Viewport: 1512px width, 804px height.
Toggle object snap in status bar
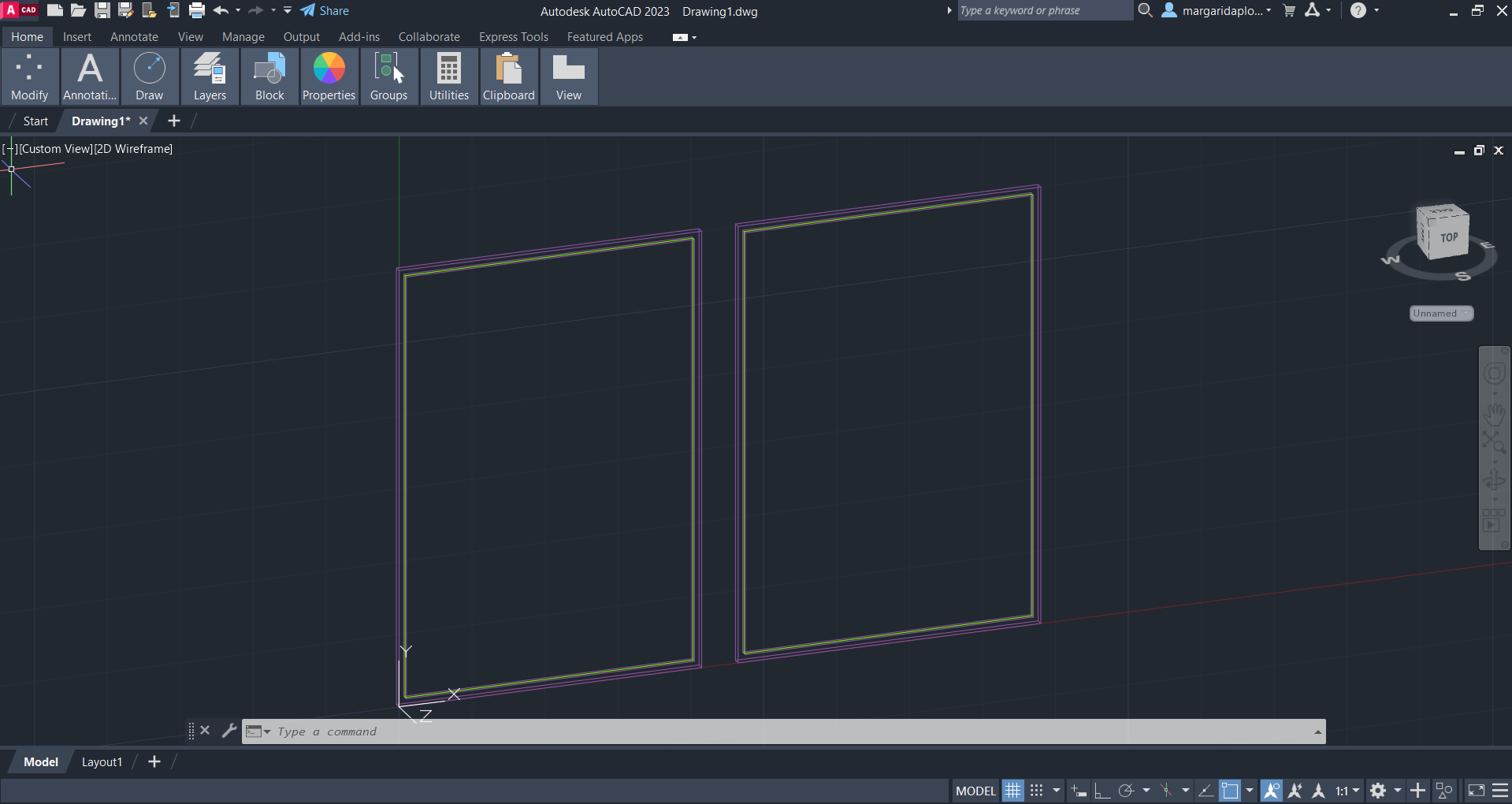pos(1230,791)
